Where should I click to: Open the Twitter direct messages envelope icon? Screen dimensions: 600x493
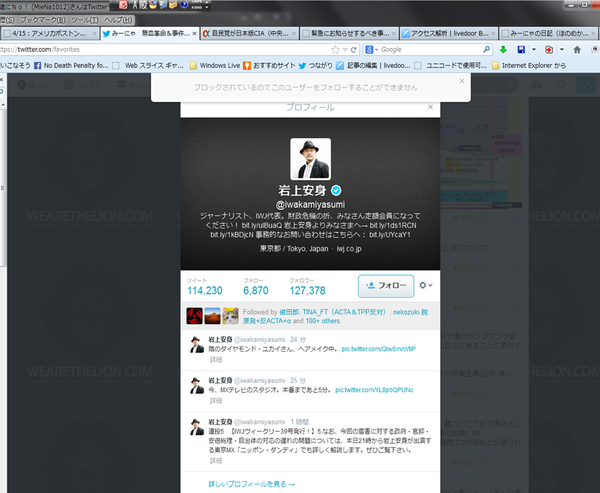click(x=536, y=85)
